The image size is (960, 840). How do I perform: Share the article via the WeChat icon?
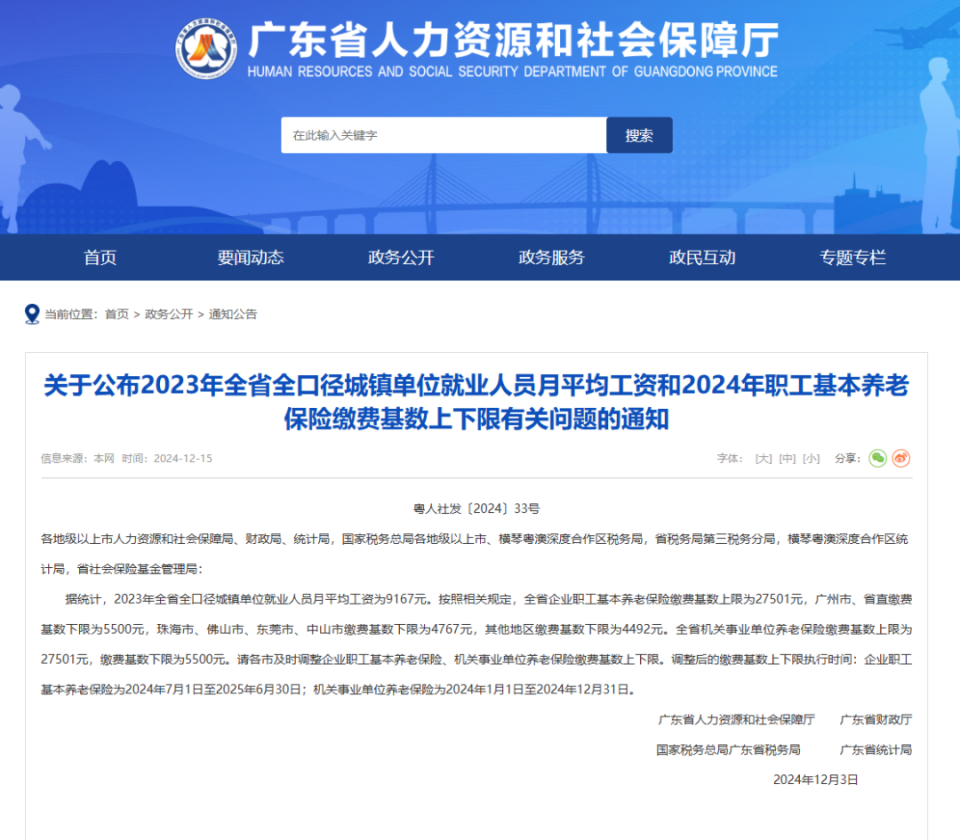tap(877, 458)
